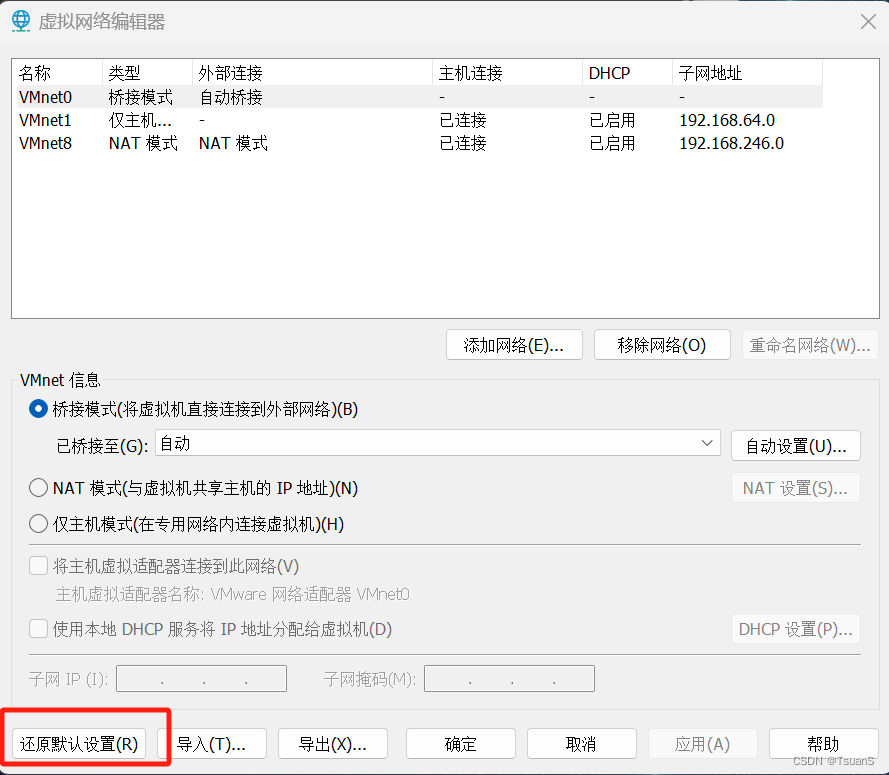Click the 取消 button
The image size is (889, 775).
click(x=582, y=743)
